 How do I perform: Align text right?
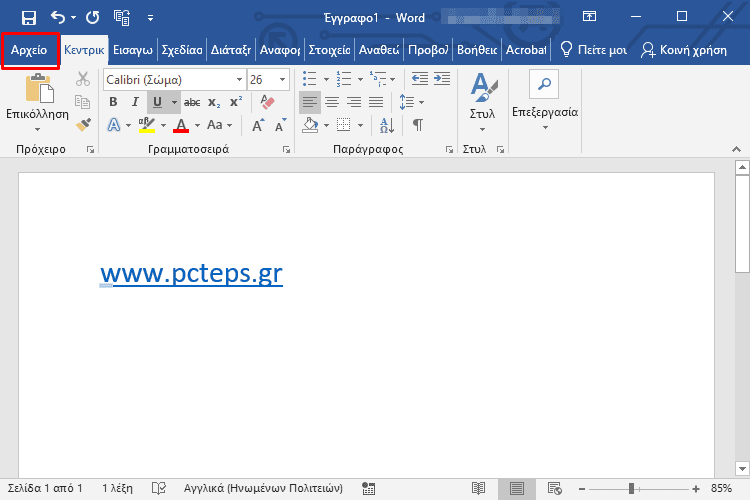coord(354,102)
